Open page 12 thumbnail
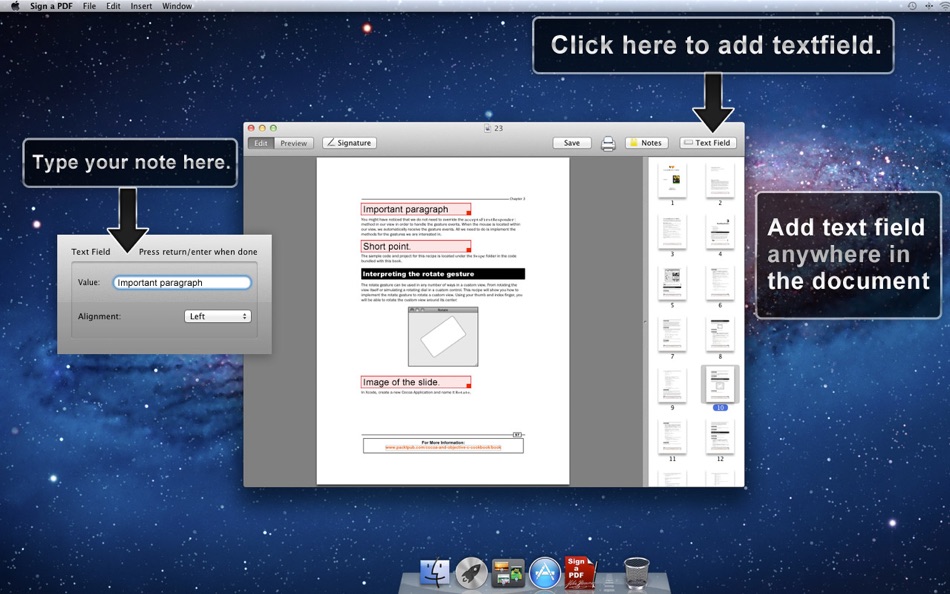Image resolution: width=950 pixels, height=594 pixels. 720,436
